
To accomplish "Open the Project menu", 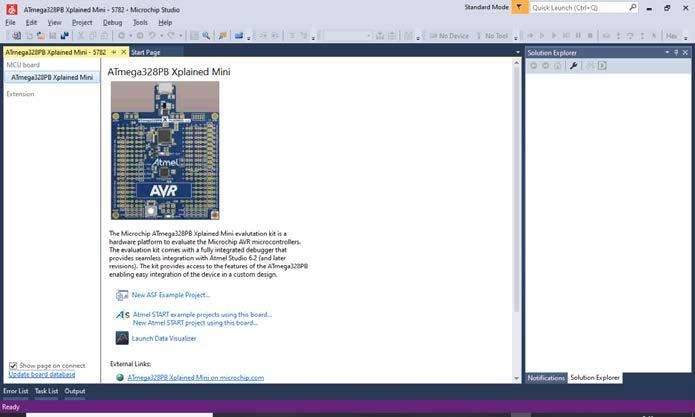I will [82, 23].
